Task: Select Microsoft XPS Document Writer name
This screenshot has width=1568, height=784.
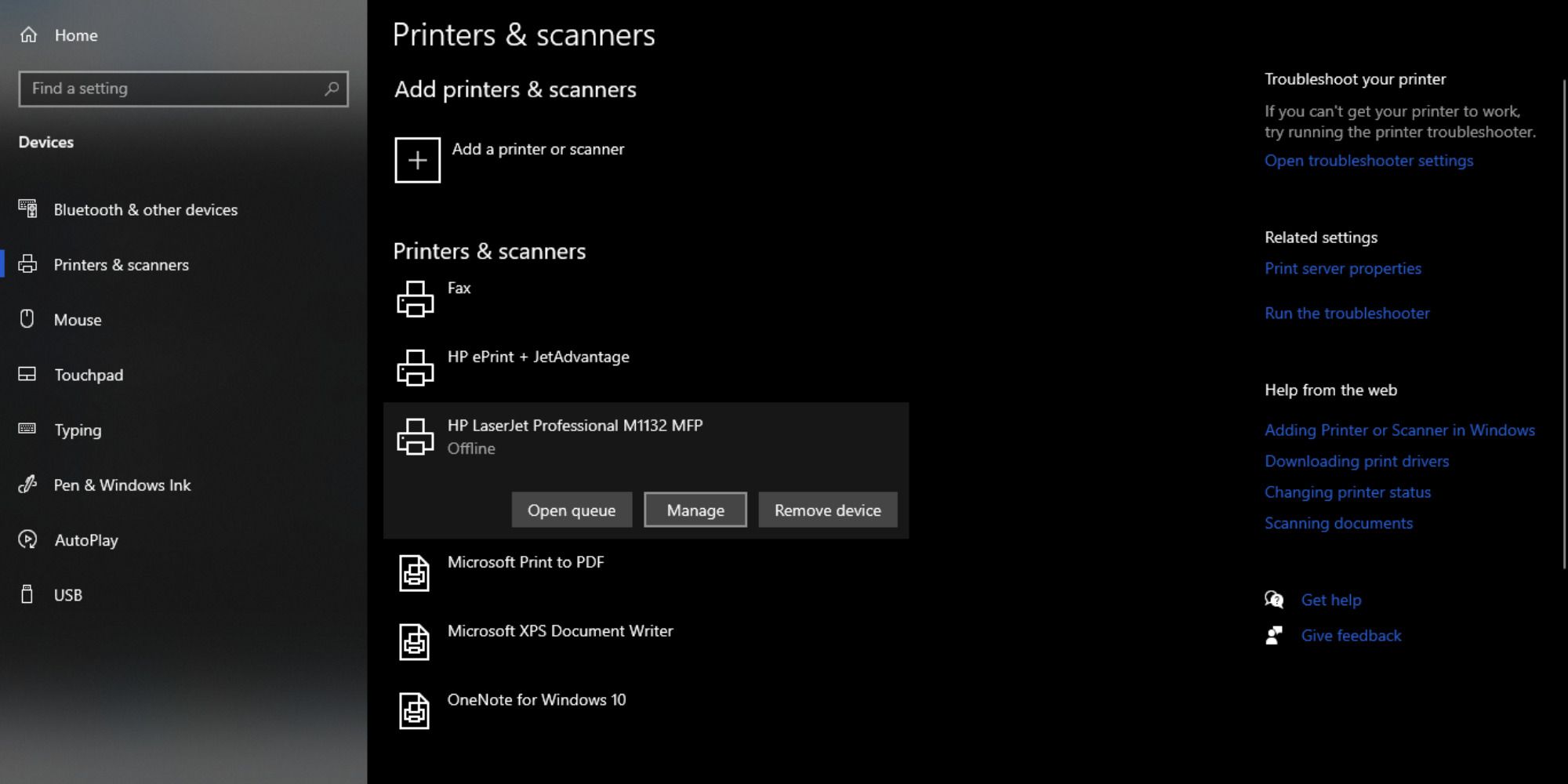Action: (560, 631)
